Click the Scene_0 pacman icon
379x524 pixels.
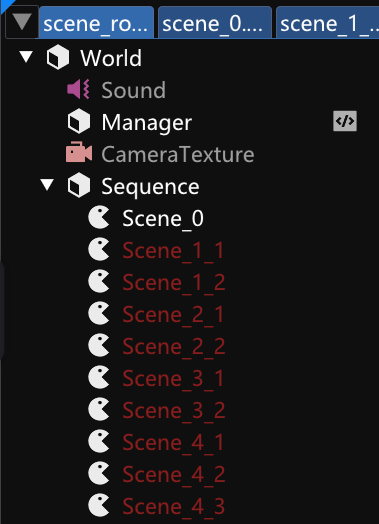click(99, 218)
